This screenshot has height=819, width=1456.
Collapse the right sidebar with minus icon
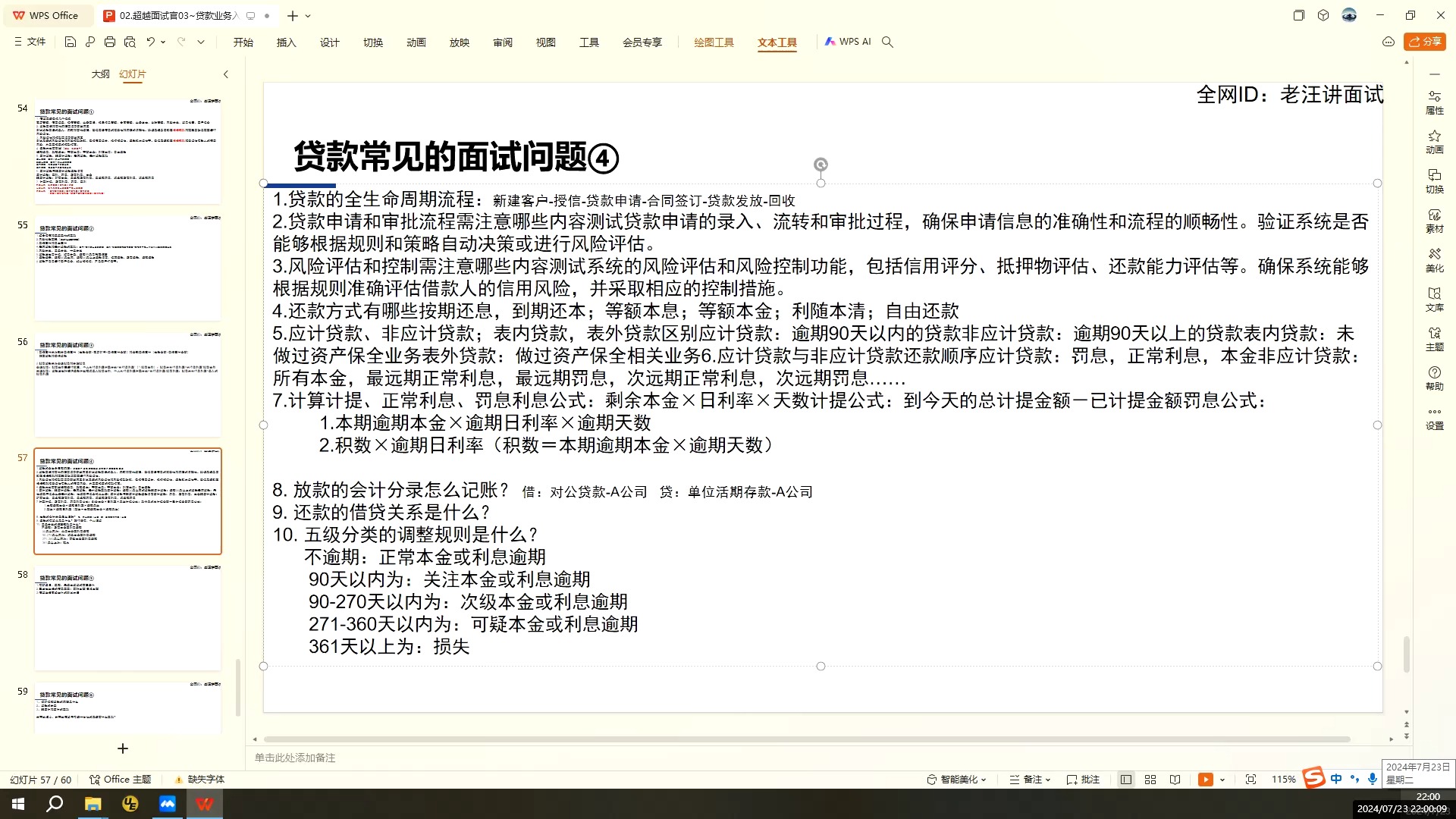pyautogui.click(x=1435, y=74)
